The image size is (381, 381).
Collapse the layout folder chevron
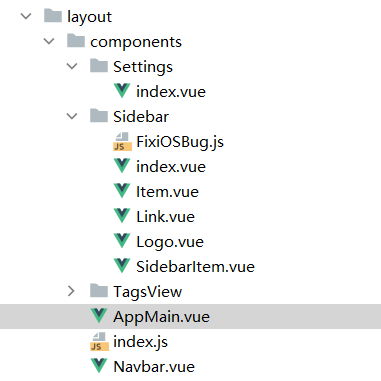coord(26,16)
